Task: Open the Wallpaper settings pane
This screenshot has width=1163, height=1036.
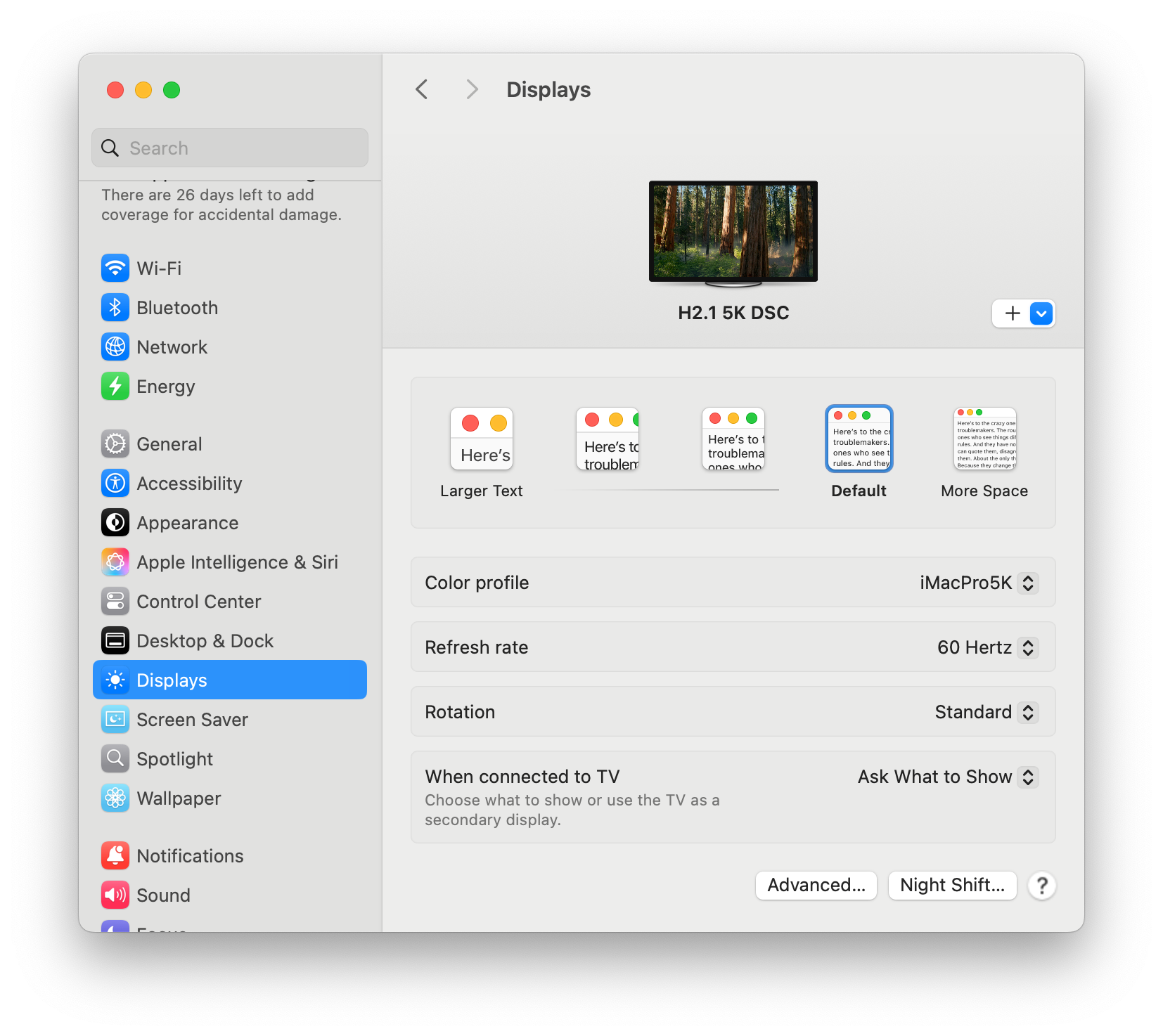Action: [230, 798]
